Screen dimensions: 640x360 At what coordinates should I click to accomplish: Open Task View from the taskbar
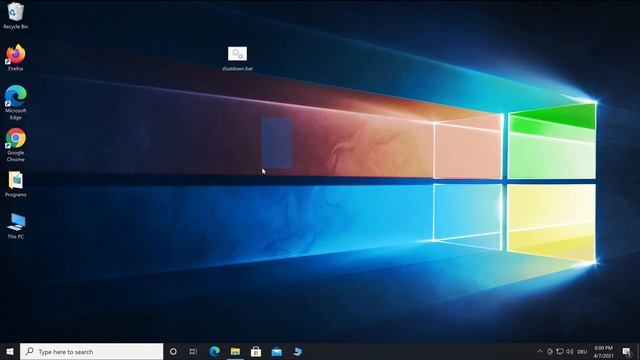(193, 351)
